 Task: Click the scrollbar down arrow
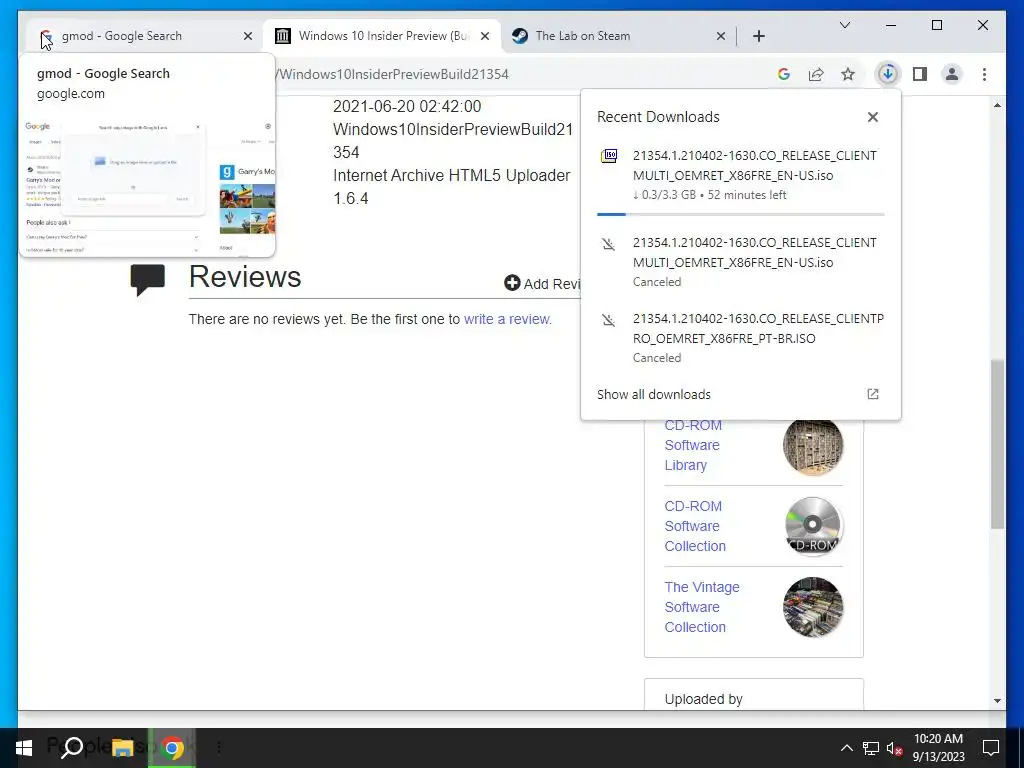click(997, 701)
